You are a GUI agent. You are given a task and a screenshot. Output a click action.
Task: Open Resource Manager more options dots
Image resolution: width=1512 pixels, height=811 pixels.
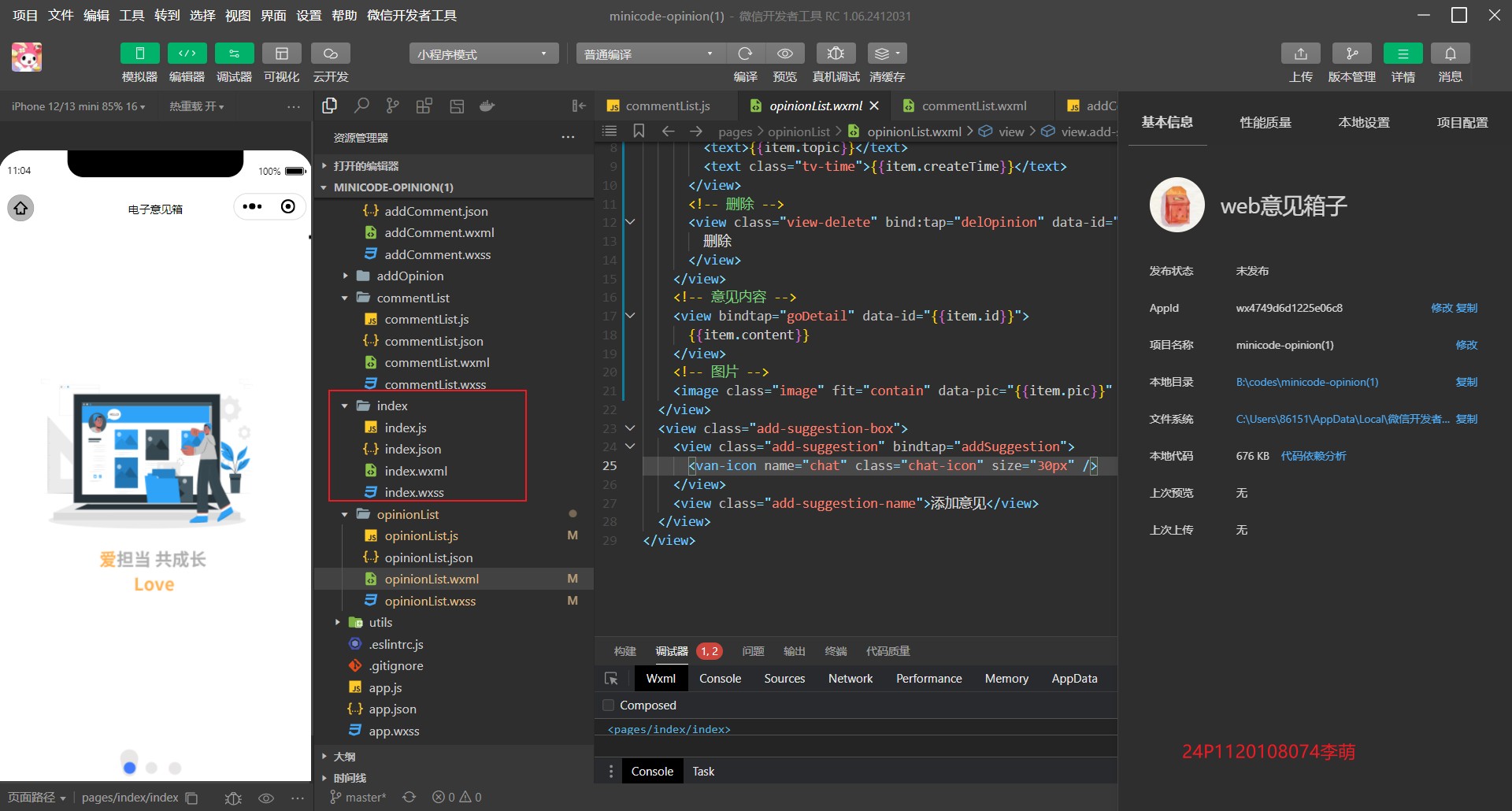click(x=568, y=137)
